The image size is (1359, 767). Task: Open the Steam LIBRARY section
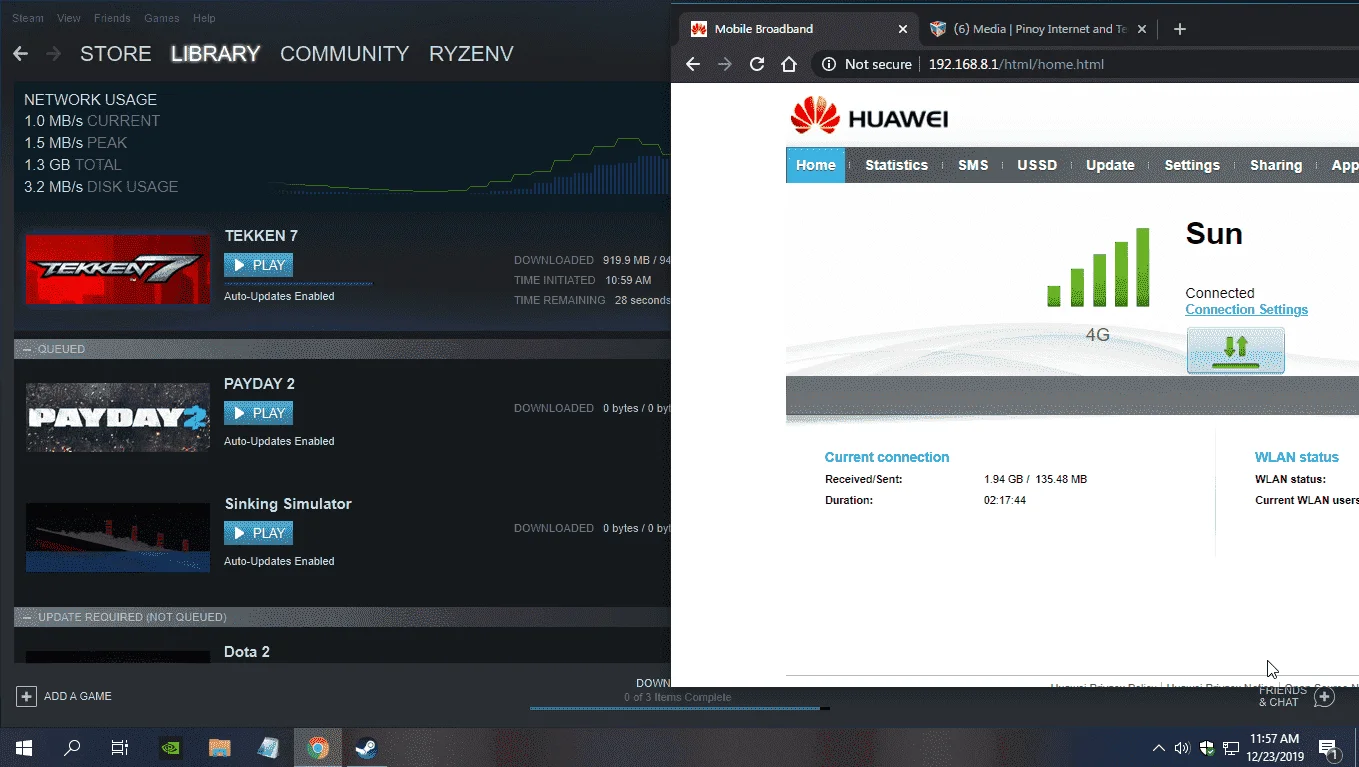click(x=216, y=54)
